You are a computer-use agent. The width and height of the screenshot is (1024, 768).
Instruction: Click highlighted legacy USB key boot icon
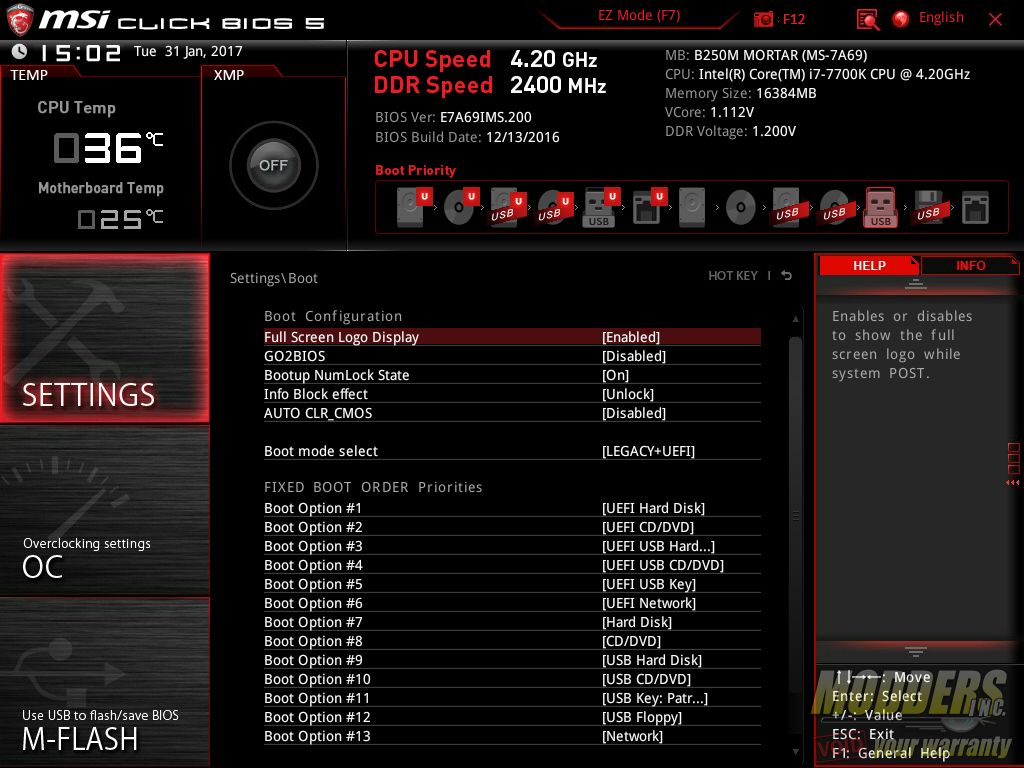tap(880, 207)
